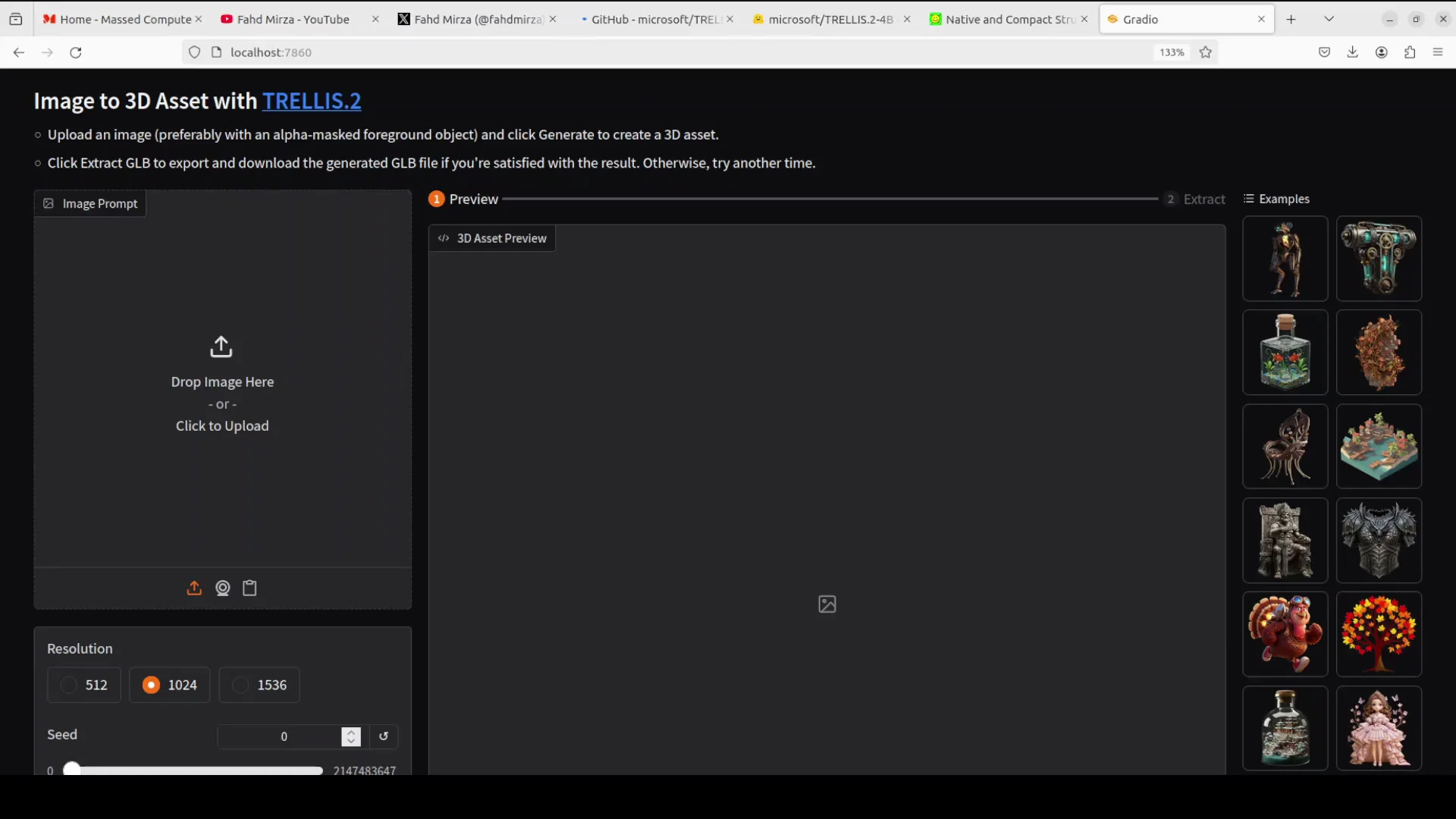Select the 512 resolution option
Image resolution: width=1456 pixels, height=819 pixels.
pos(84,685)
